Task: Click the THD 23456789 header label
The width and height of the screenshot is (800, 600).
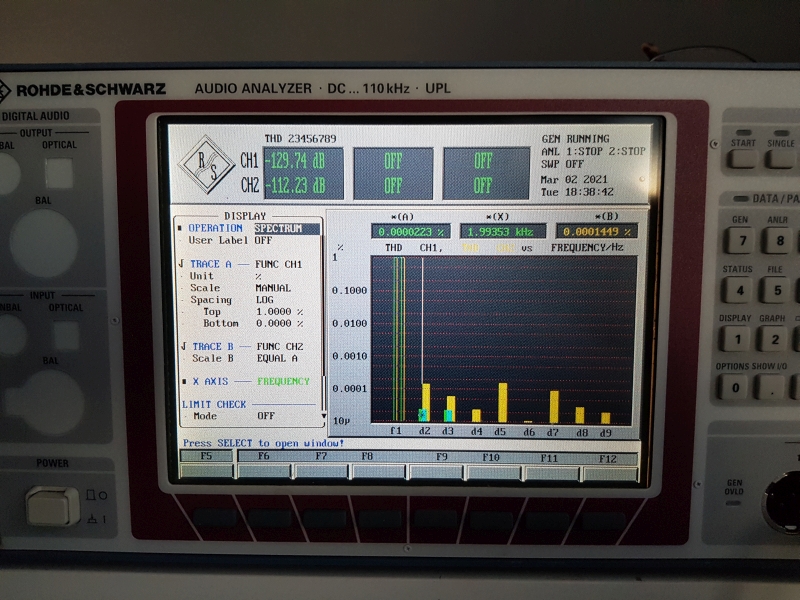Action: tap(300, 139)
